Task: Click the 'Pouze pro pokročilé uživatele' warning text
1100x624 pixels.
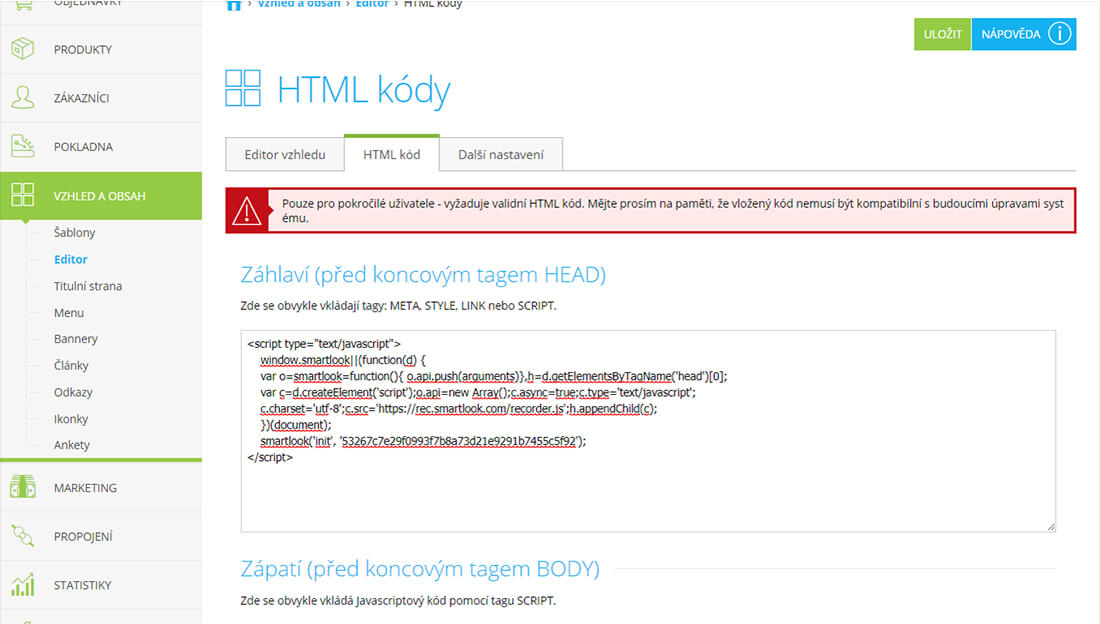Action: coord(672,211)
